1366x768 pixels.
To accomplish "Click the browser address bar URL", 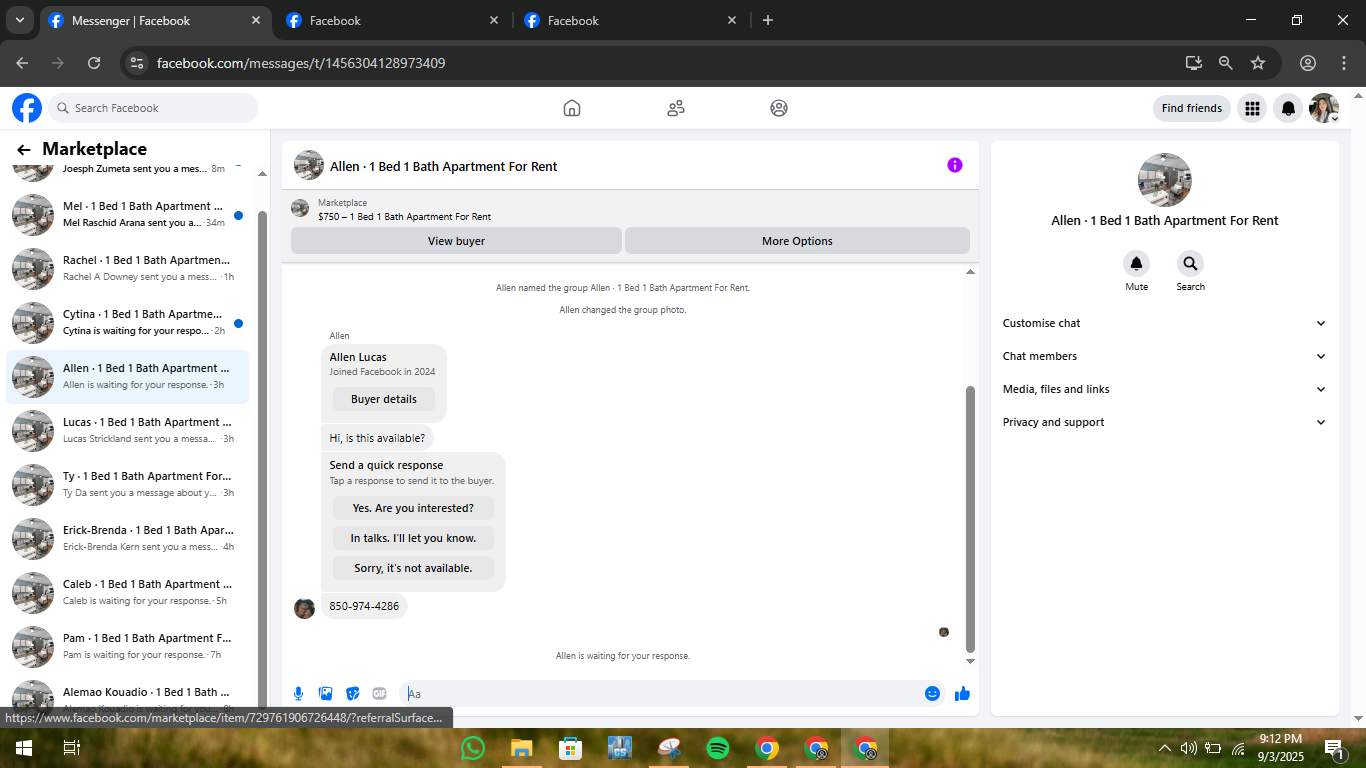I will tap(301, 63).
